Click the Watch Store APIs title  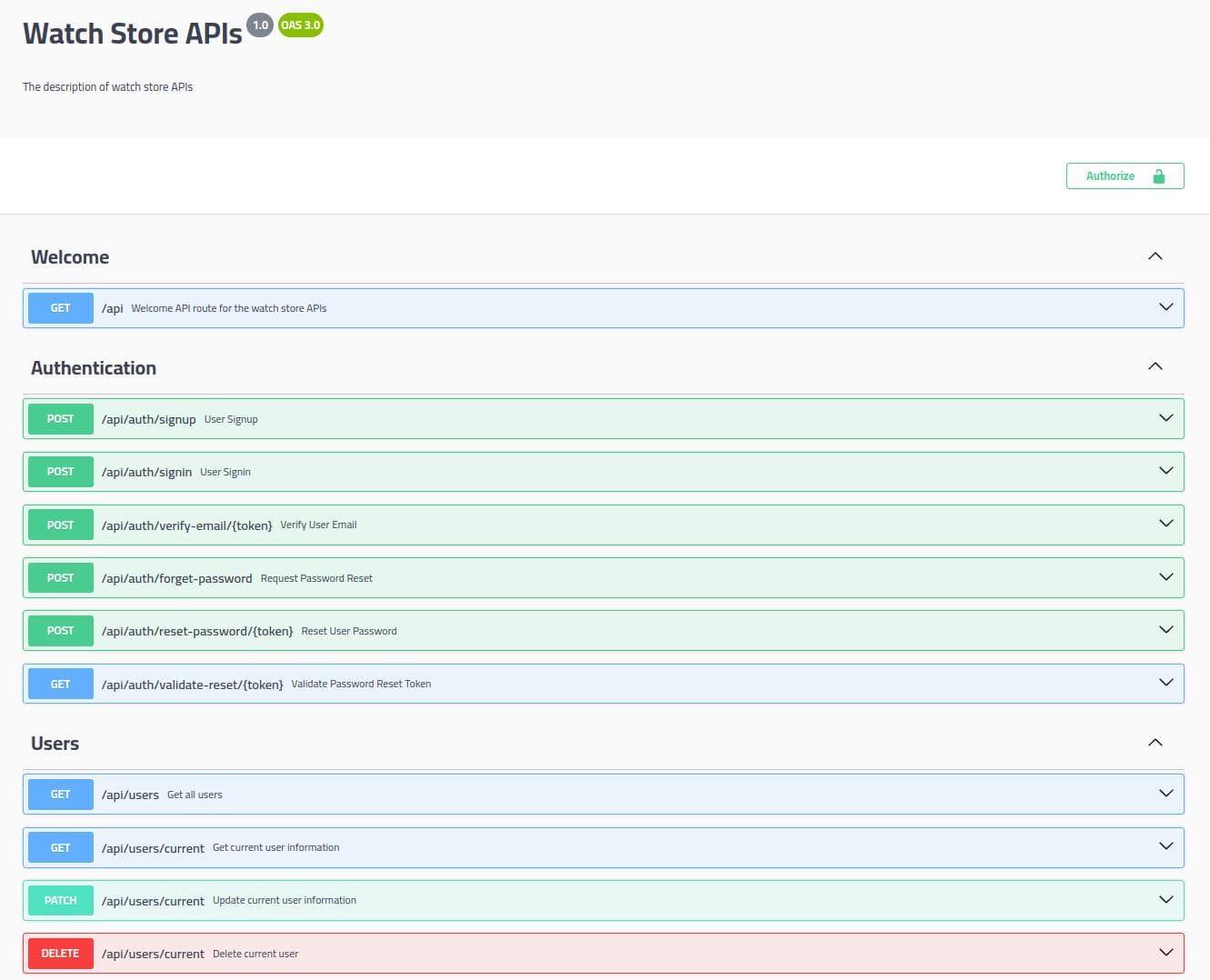point(133,34)
